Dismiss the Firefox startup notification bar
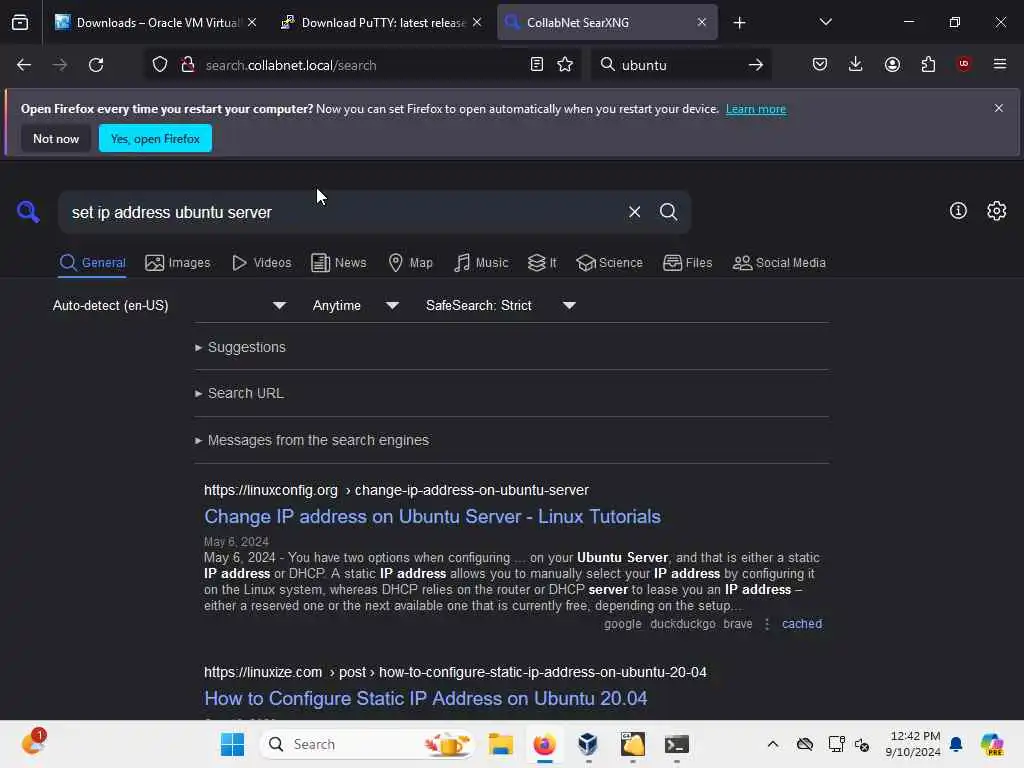The height and width of the screenshot is (768, 1024). coord(999,108)
